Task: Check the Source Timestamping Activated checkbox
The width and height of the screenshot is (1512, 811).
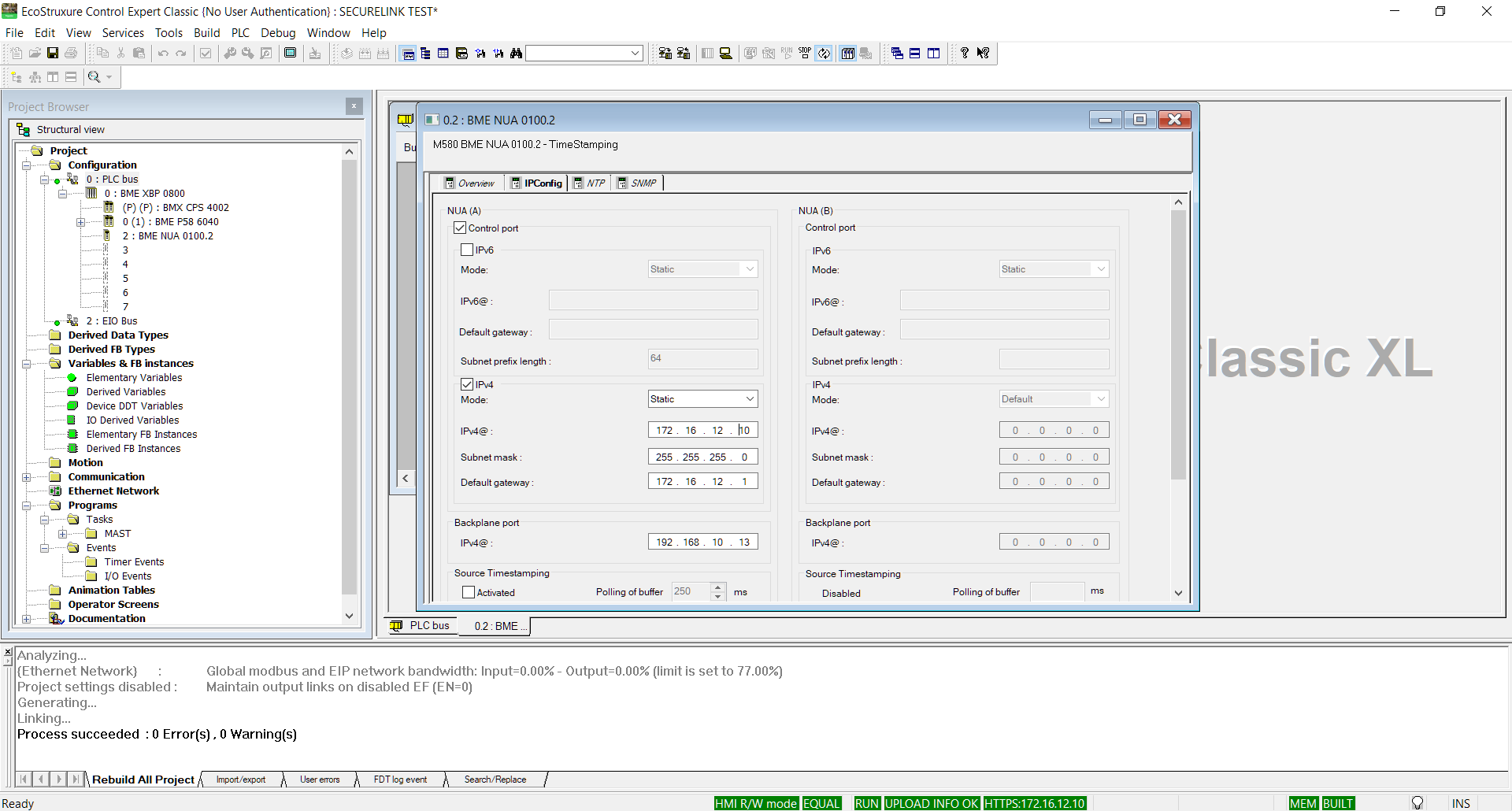Action: (469, 592)
